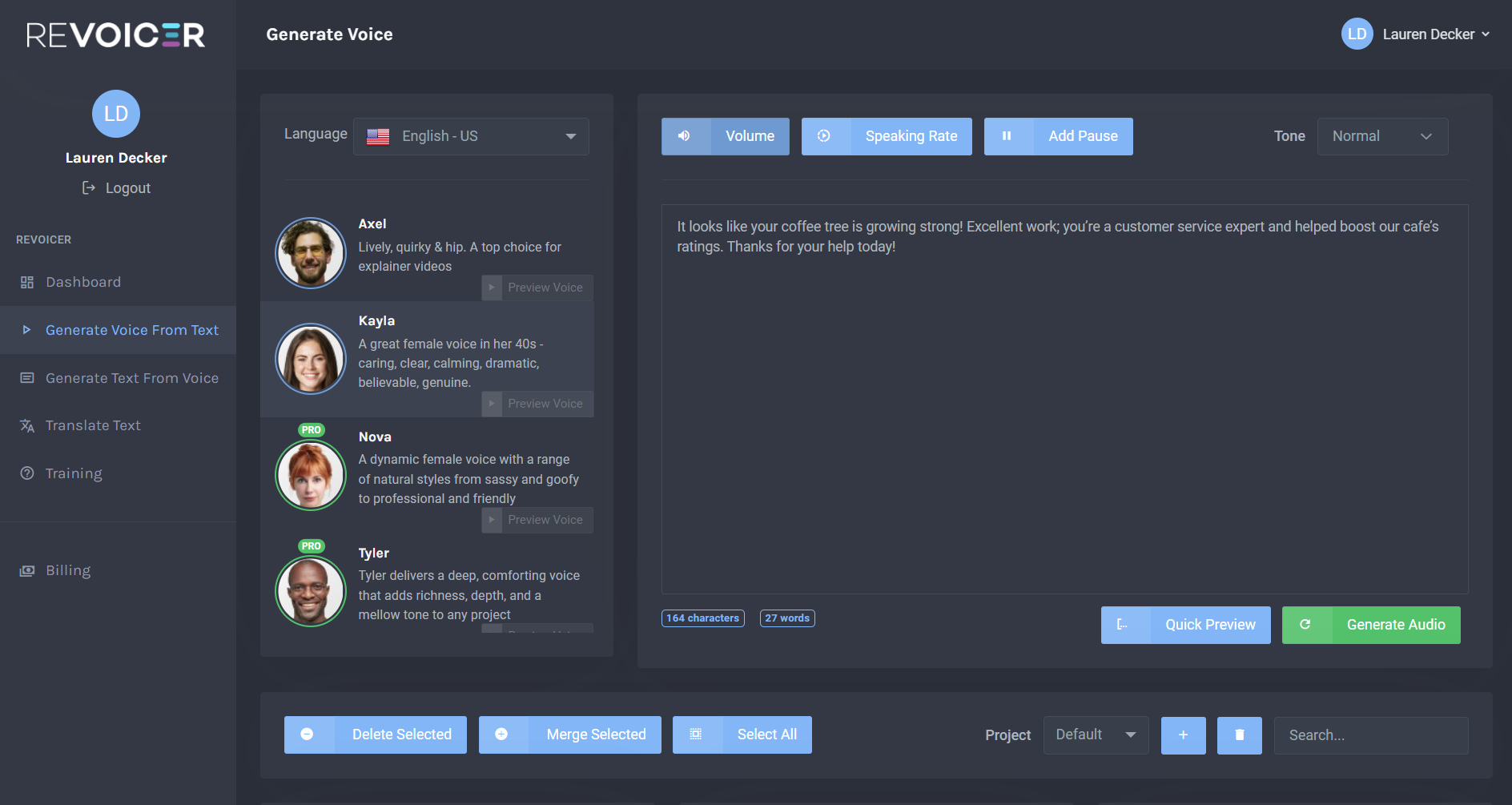
Task: Click Generate Audio button text
Action: point(1396,625)
